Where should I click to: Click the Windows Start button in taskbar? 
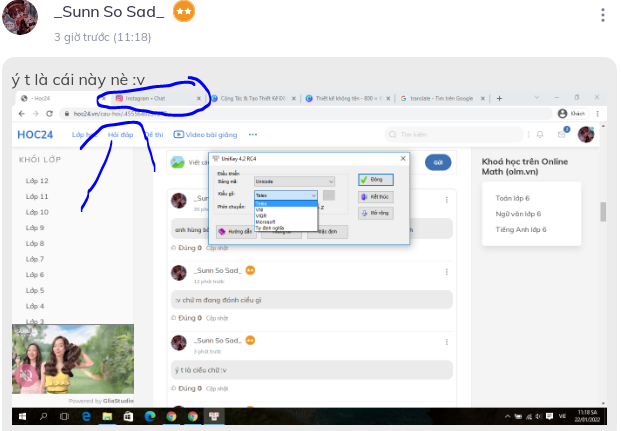[x=21, y=415]
